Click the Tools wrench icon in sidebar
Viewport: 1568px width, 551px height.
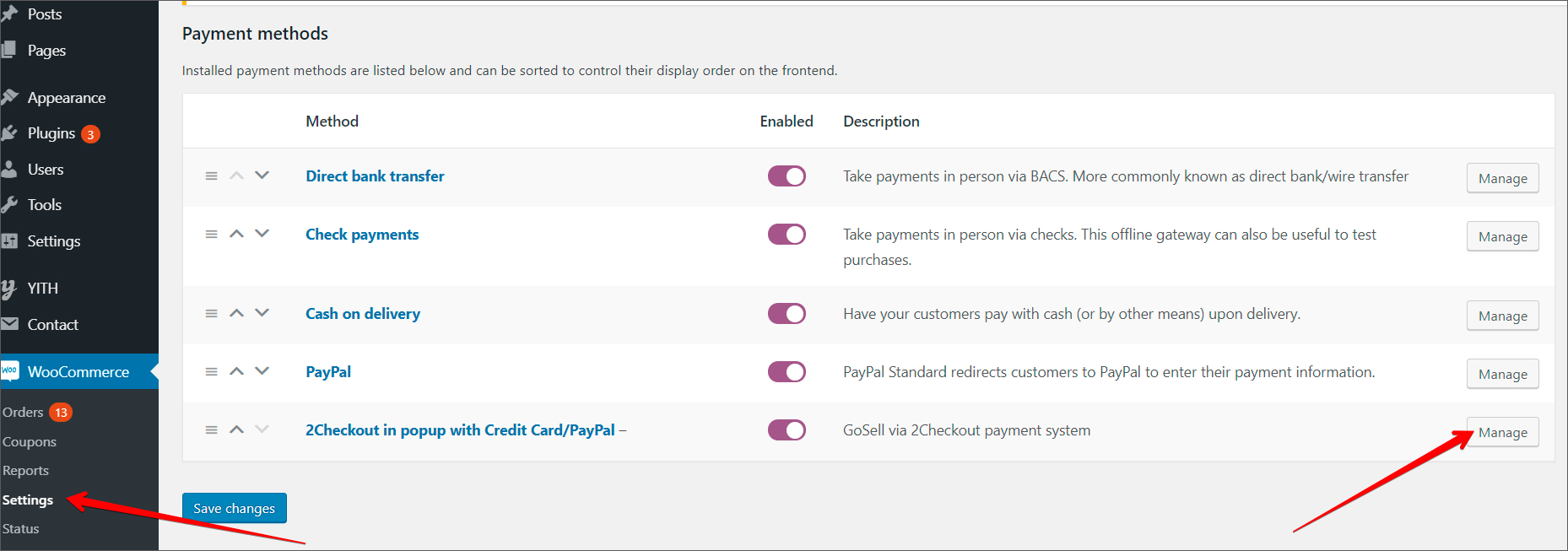10,205
